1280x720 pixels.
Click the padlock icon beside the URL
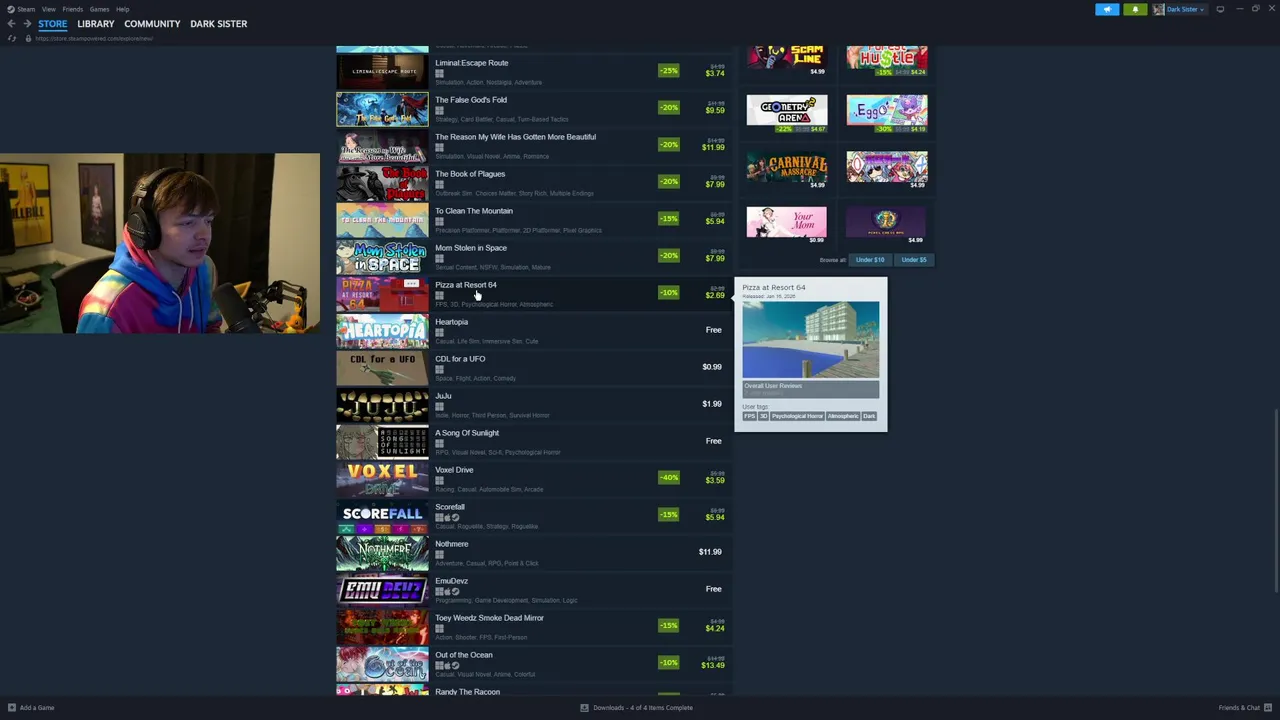click(x=28, y=38)
